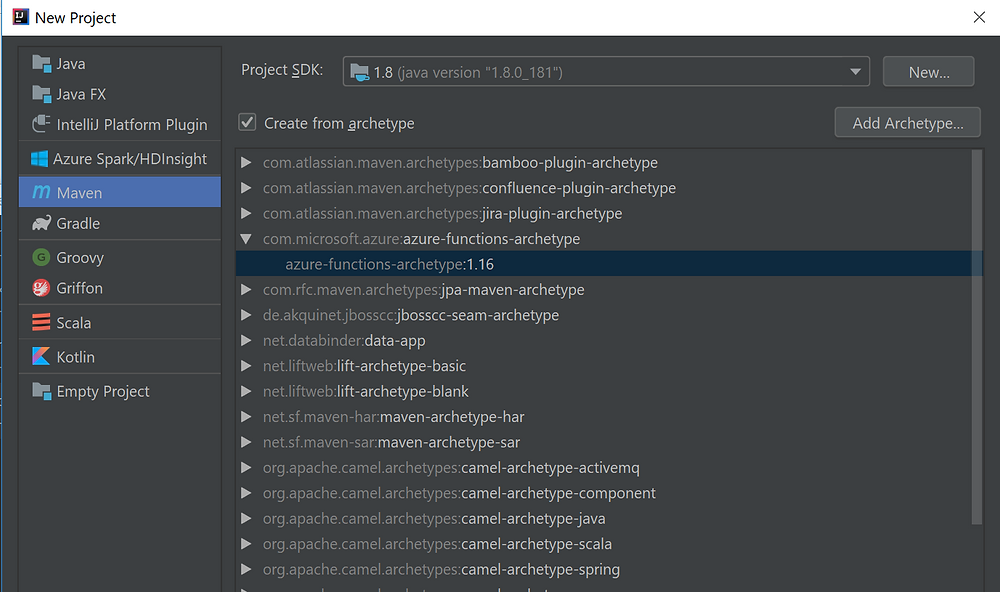Select Groovy project type

120,257
